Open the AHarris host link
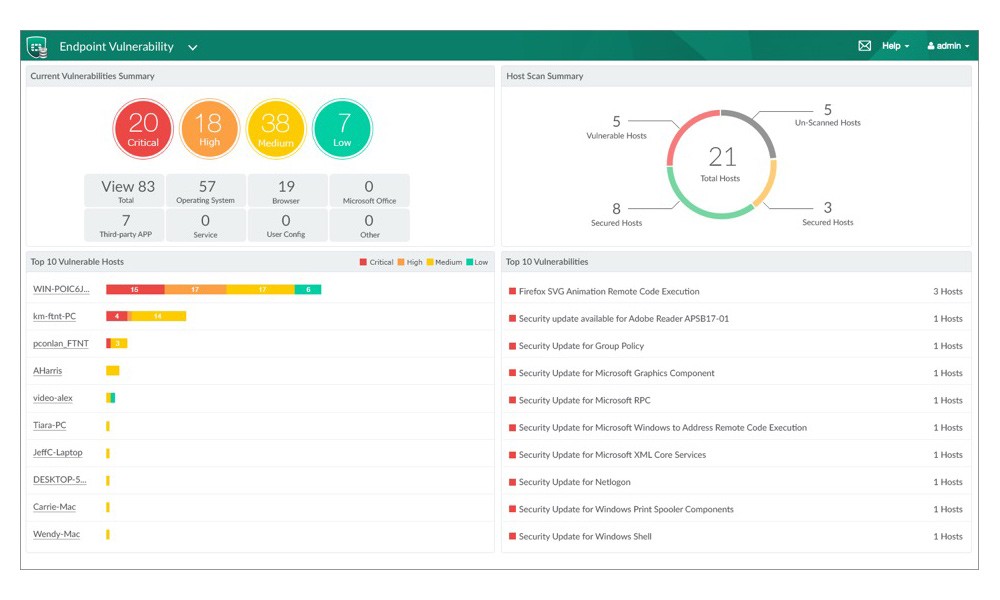 (x=47, y=370)
